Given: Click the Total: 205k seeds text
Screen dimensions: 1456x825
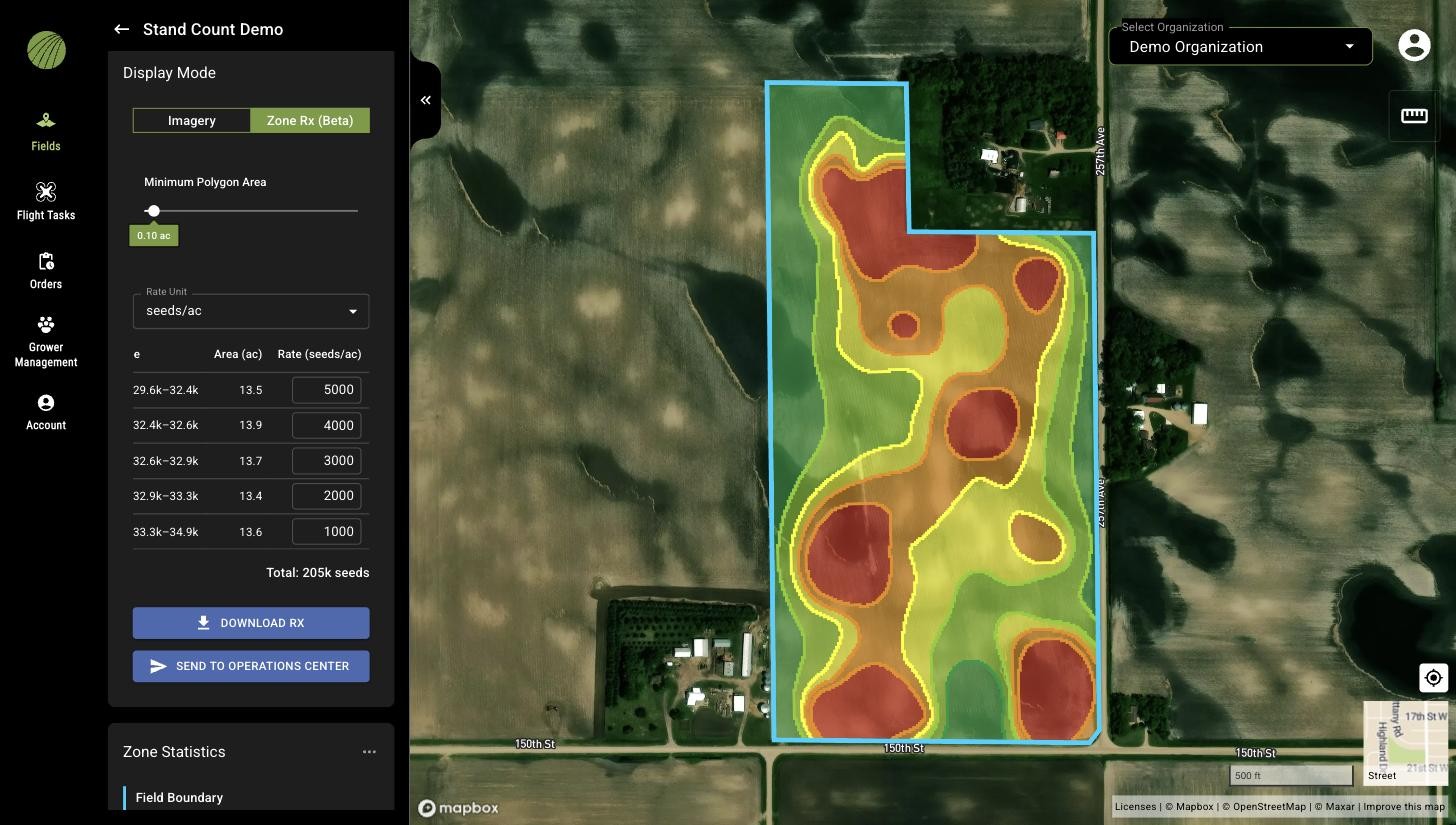Looking at the screenshot, I should (x=317, y=573).
